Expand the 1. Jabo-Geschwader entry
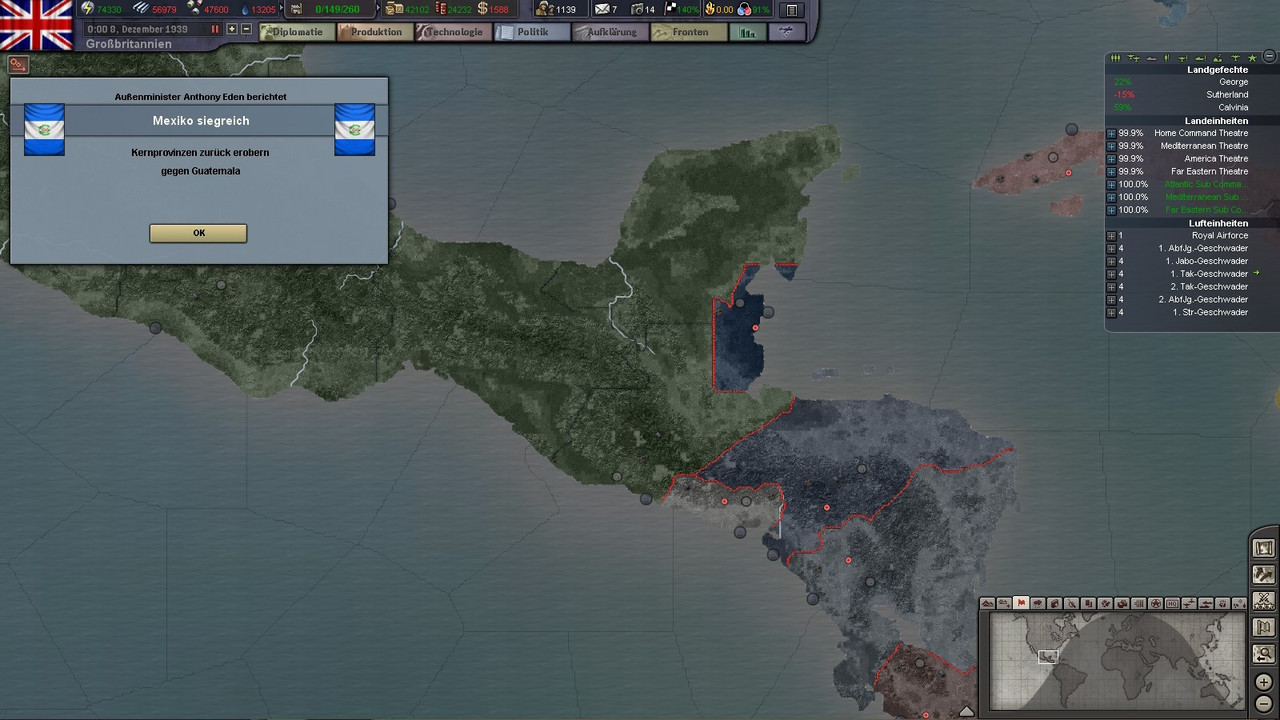This screenshot has width=1280, height=720. [1111, 261]
